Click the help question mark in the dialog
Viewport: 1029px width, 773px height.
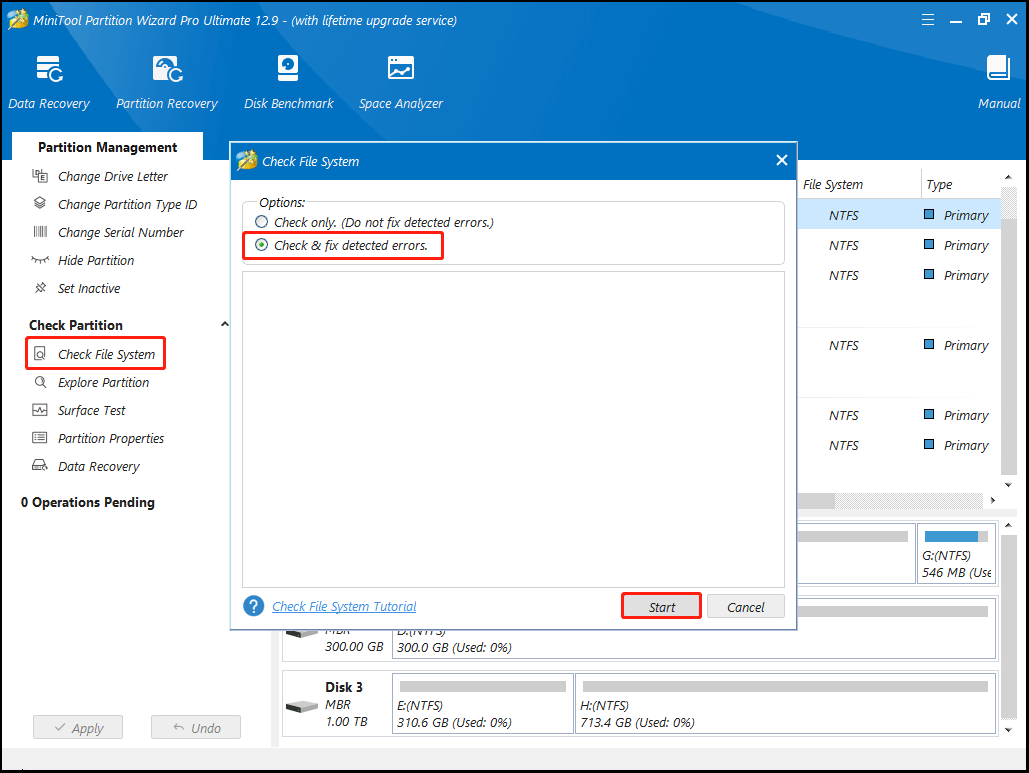[x=253, y=606]
